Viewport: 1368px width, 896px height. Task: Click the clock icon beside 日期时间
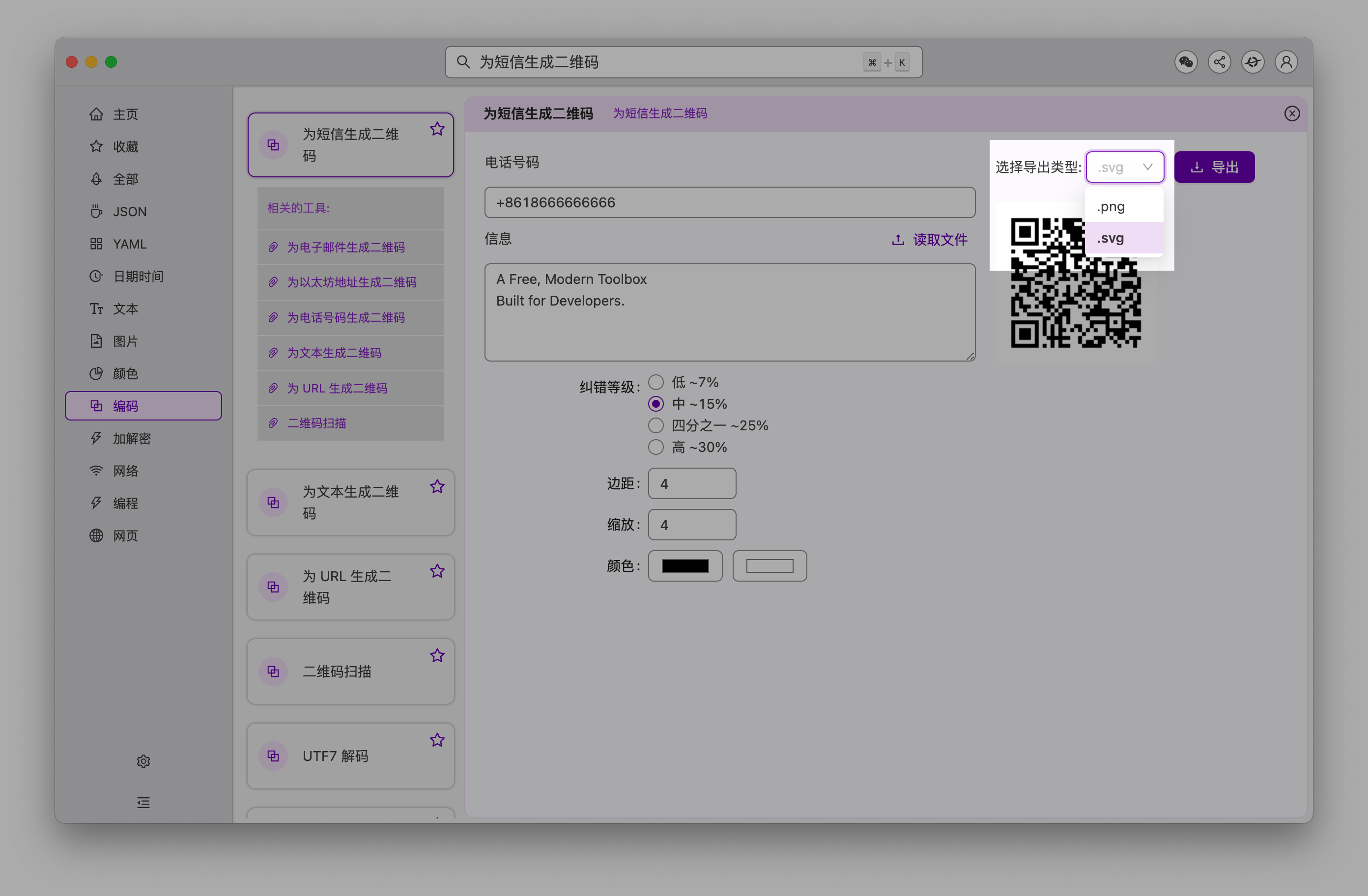pos(96,277)
